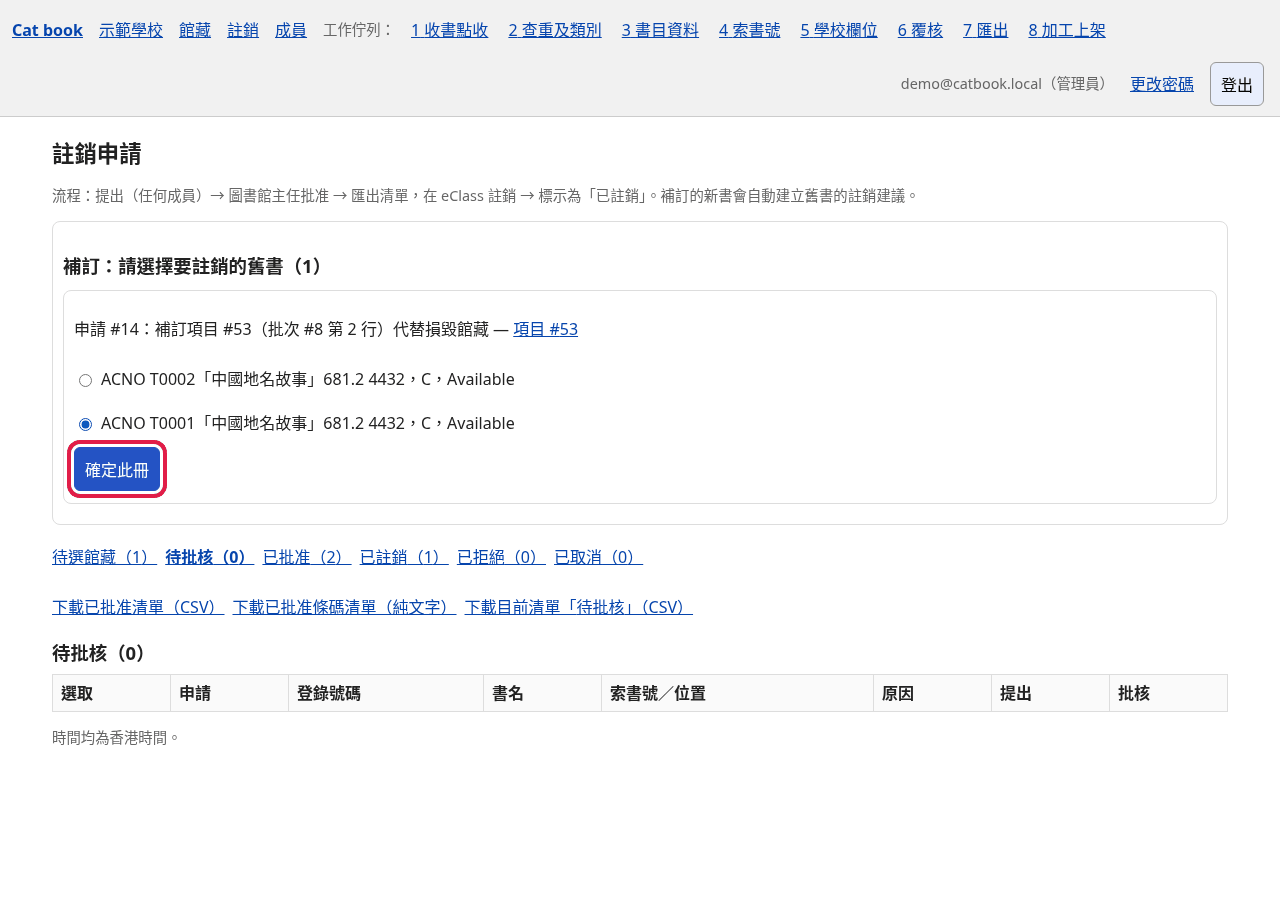The width and height of the screenshot is (1280, 900).
Task: Go to queue step 5 學校欄位
Action: [x=839, y=30]
